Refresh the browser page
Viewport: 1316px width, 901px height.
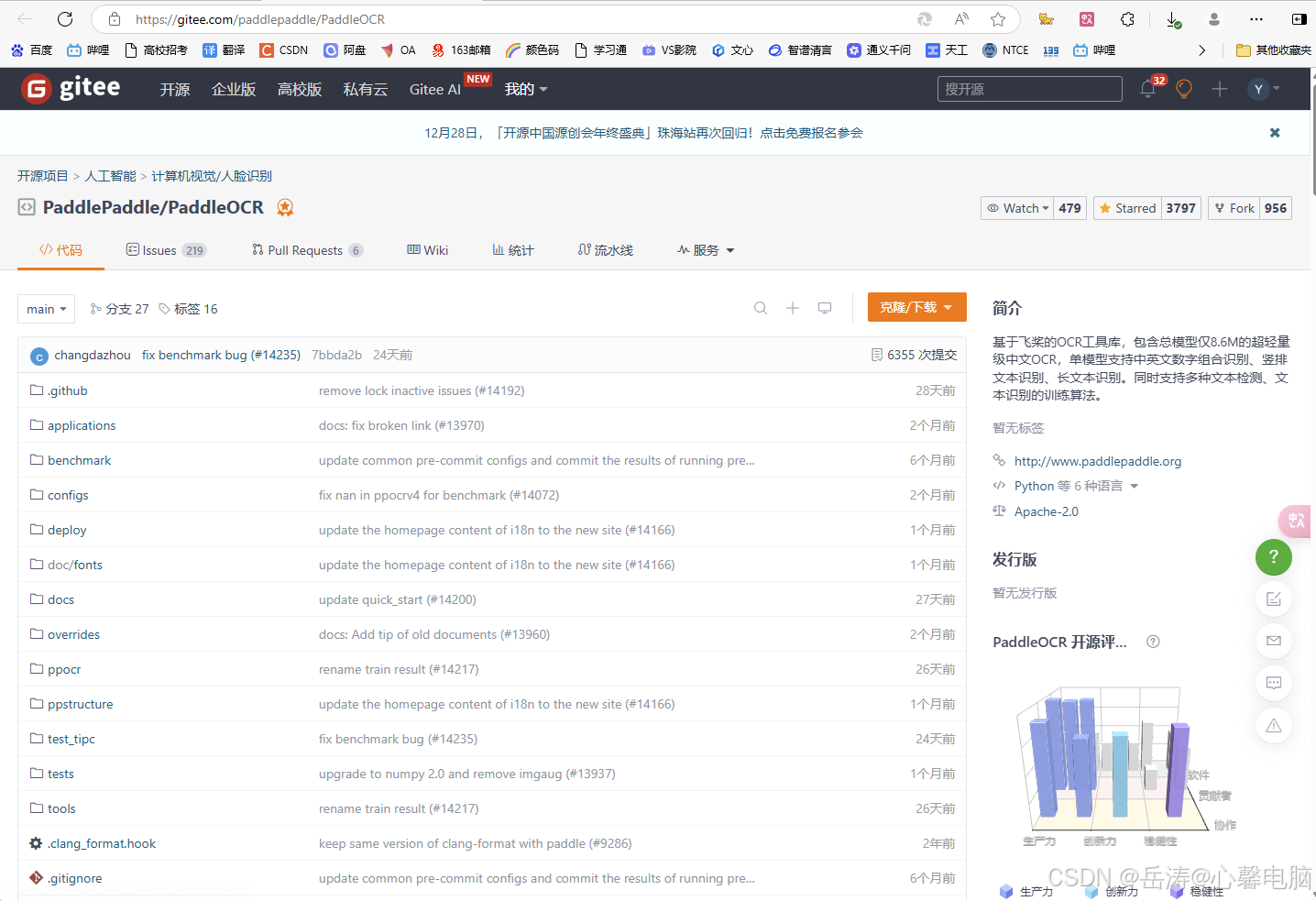(65, 19)
